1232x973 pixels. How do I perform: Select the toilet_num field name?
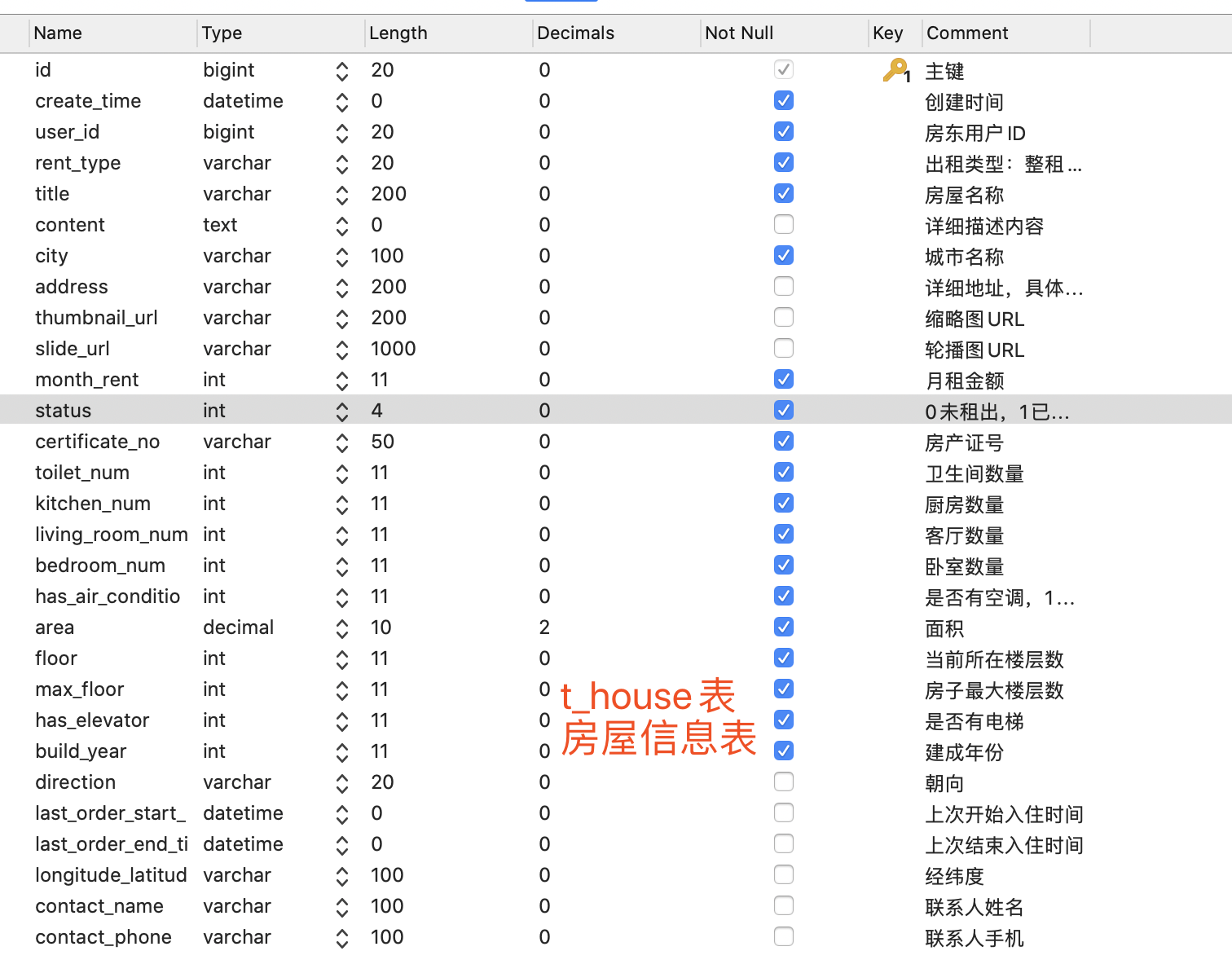click(x=82, y=473)
